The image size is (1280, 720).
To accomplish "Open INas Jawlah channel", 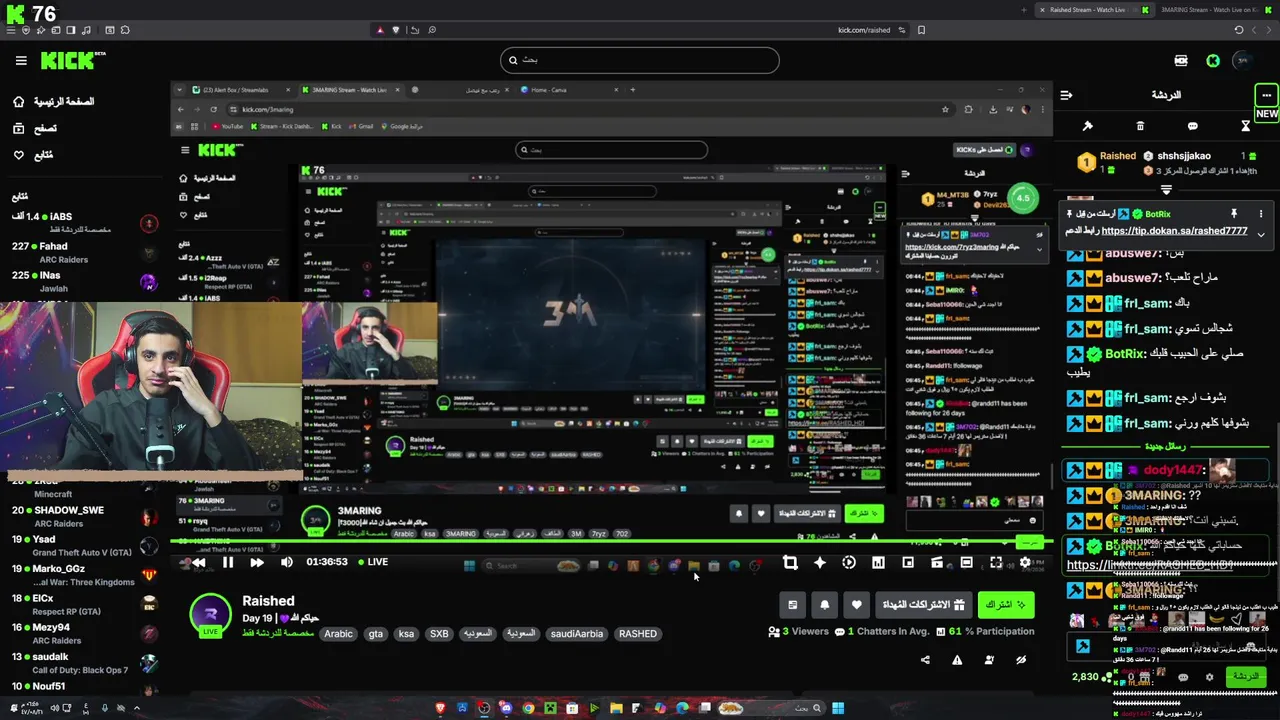I will click(x=84, y=281).
